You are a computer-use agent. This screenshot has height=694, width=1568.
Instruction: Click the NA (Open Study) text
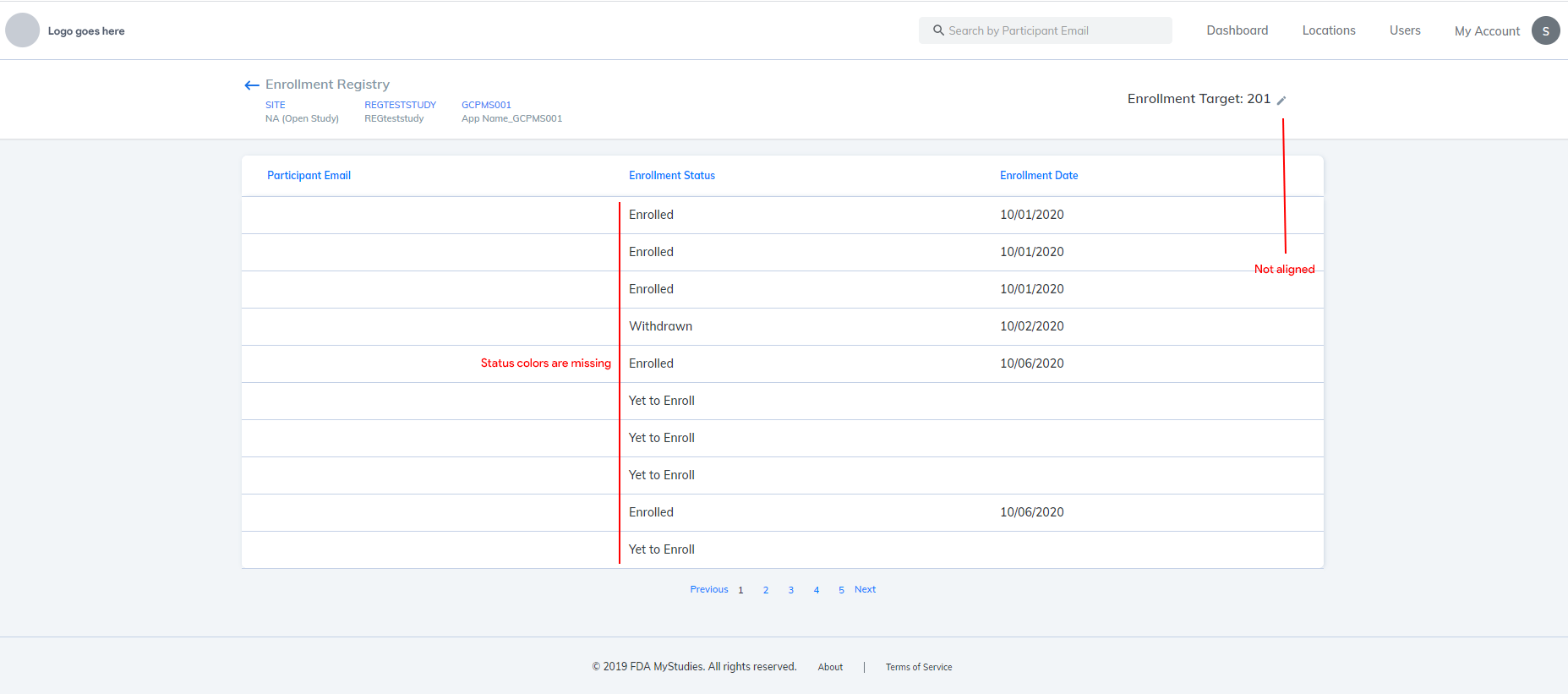[x=302, y=118]
